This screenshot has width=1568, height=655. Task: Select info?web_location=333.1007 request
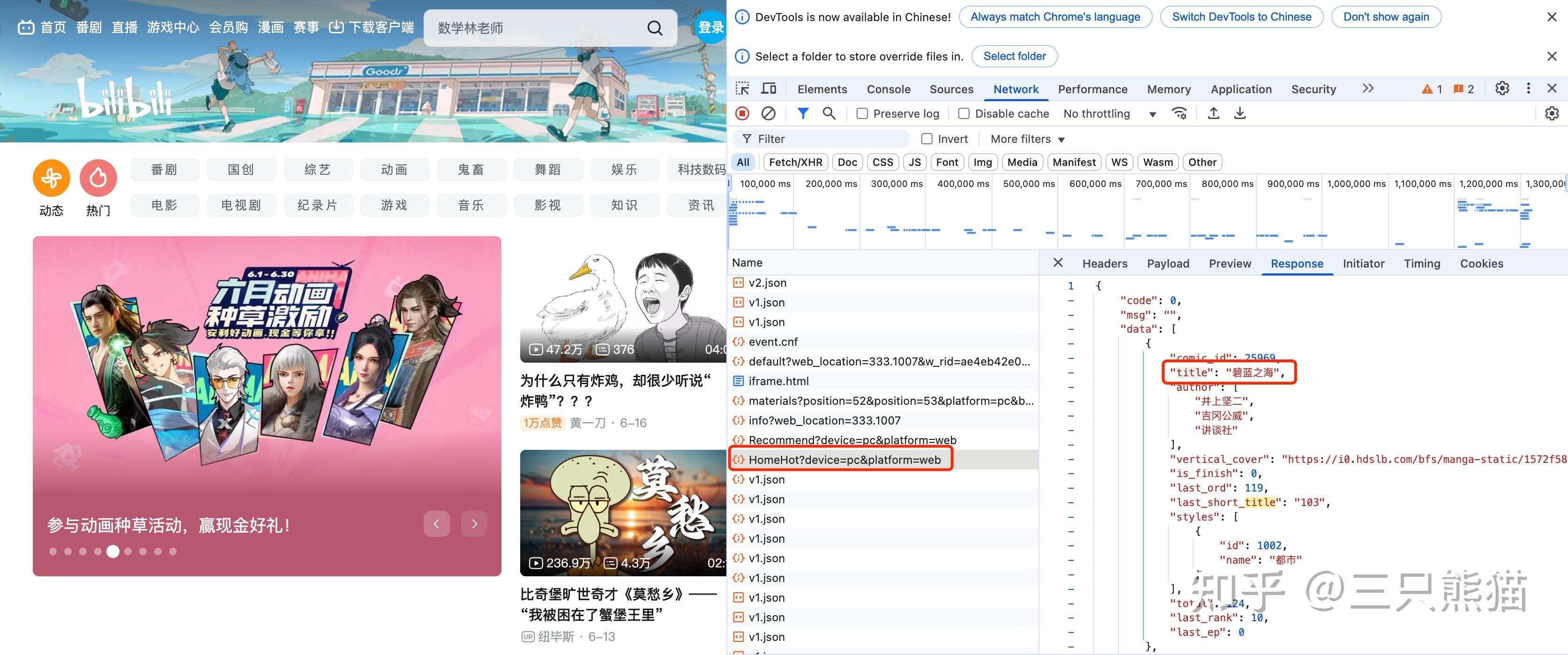coord(883,420)
